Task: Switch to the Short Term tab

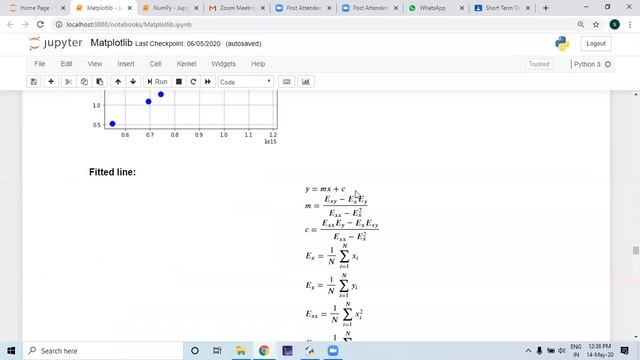Action: (502, 8)
